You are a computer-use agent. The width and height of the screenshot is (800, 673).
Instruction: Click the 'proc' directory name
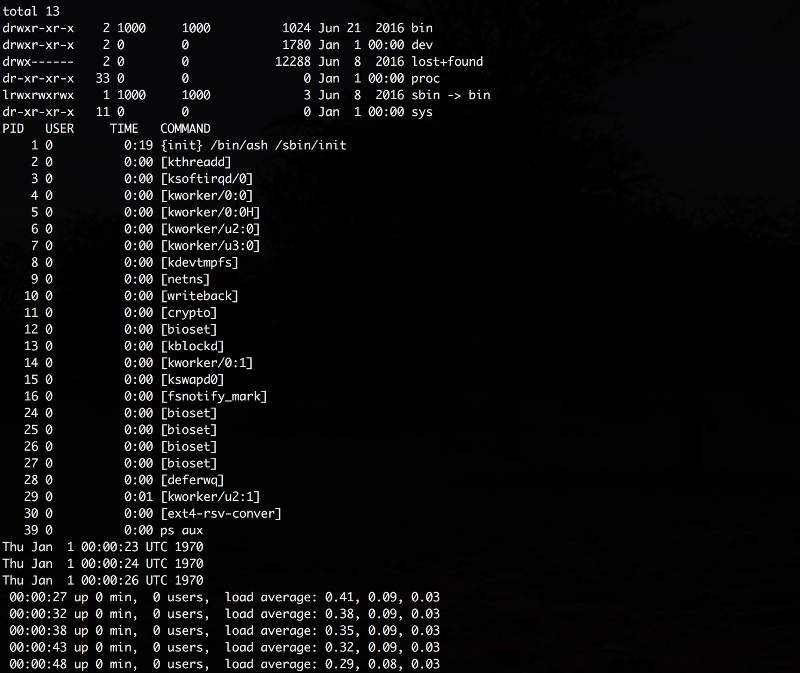[x=426, y=79]
